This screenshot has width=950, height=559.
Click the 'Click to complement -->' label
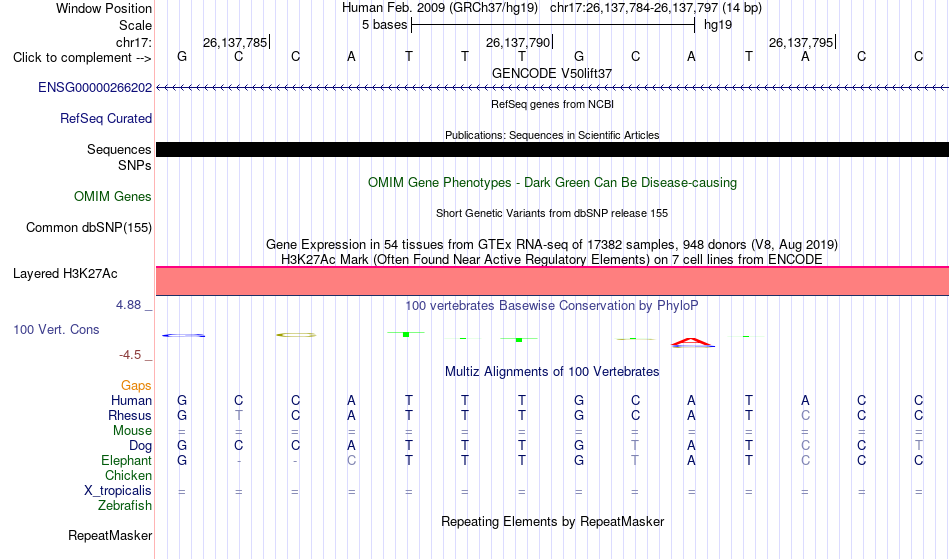click(82, 58)
